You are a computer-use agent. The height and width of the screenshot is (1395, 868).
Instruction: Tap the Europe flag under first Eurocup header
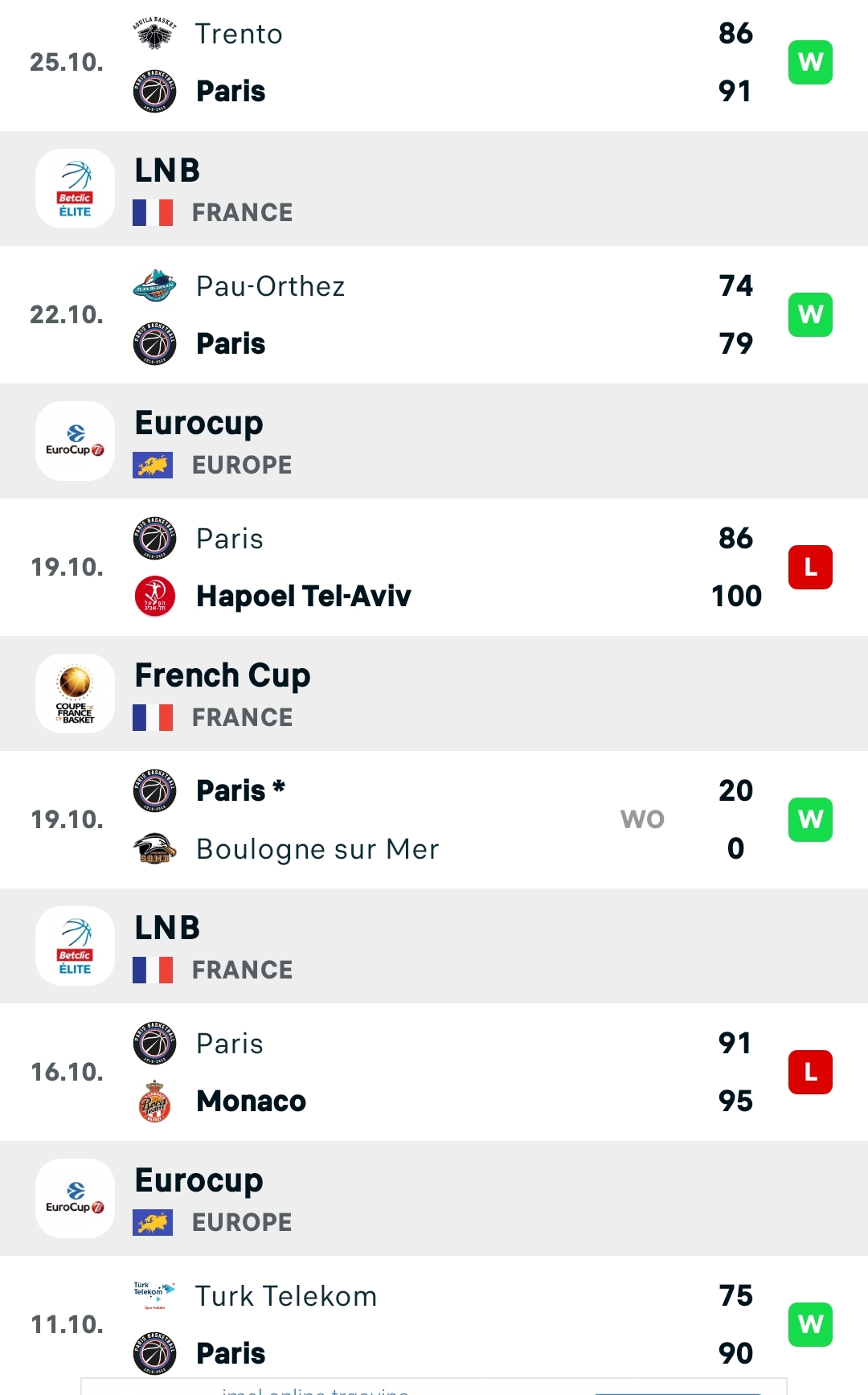(153, 465)
